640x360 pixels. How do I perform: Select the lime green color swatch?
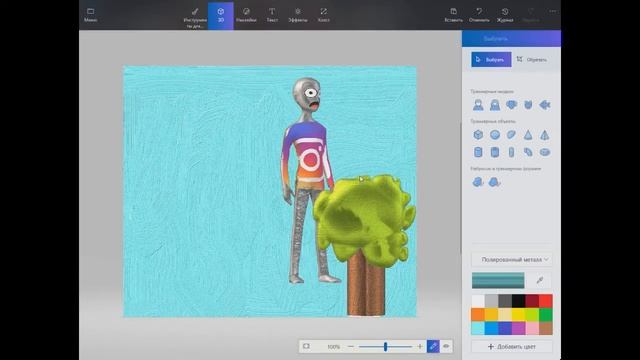532,315
